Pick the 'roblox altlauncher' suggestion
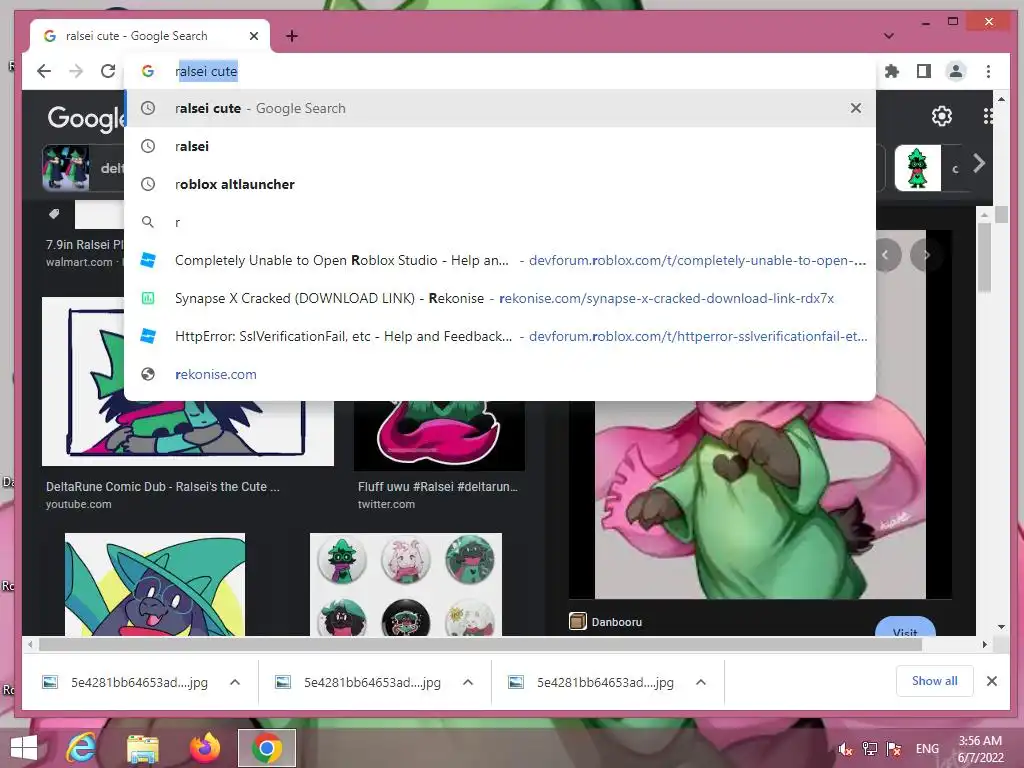 (500, 184)
